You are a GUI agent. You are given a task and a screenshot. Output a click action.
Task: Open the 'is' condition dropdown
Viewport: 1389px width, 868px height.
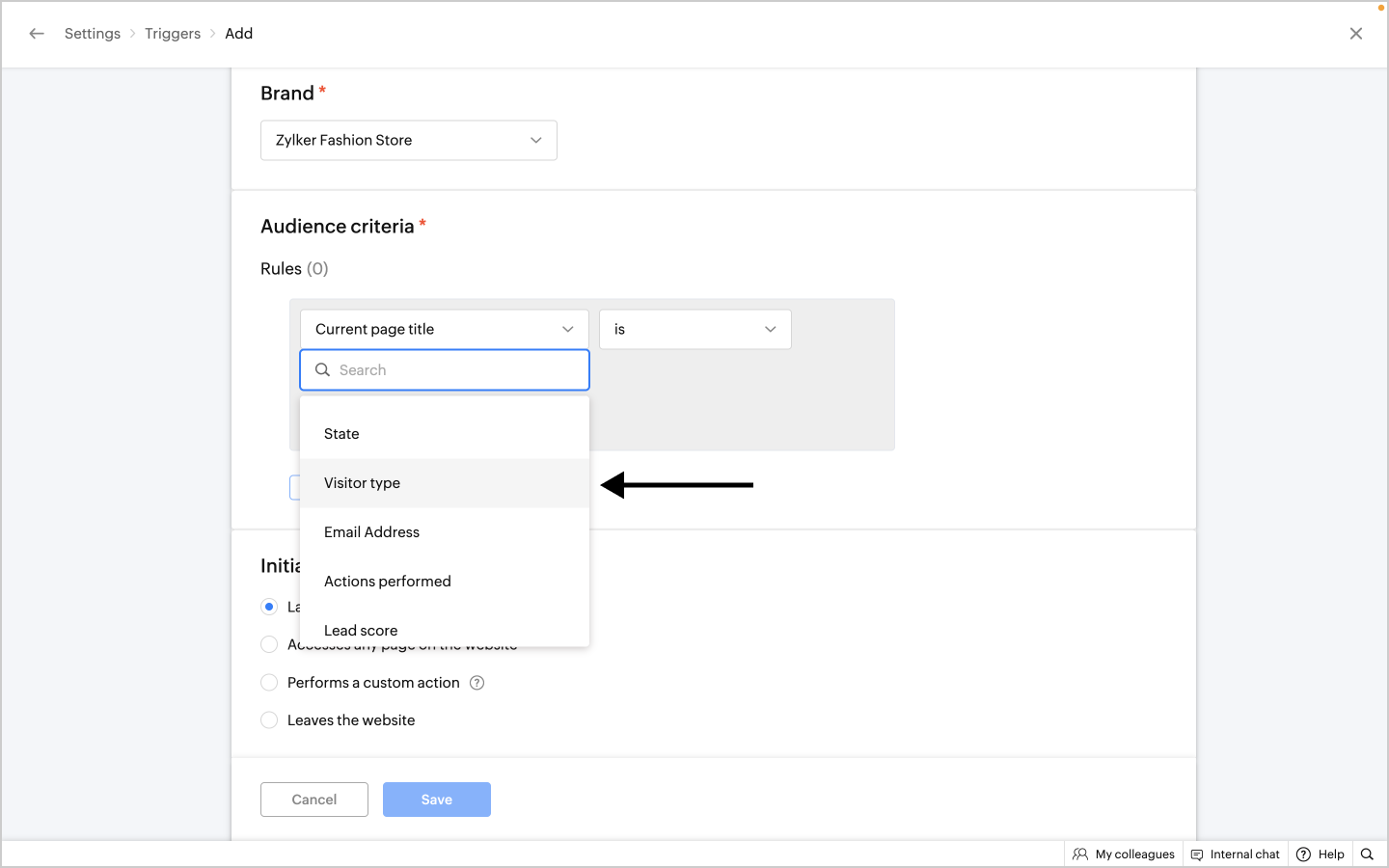694,330
